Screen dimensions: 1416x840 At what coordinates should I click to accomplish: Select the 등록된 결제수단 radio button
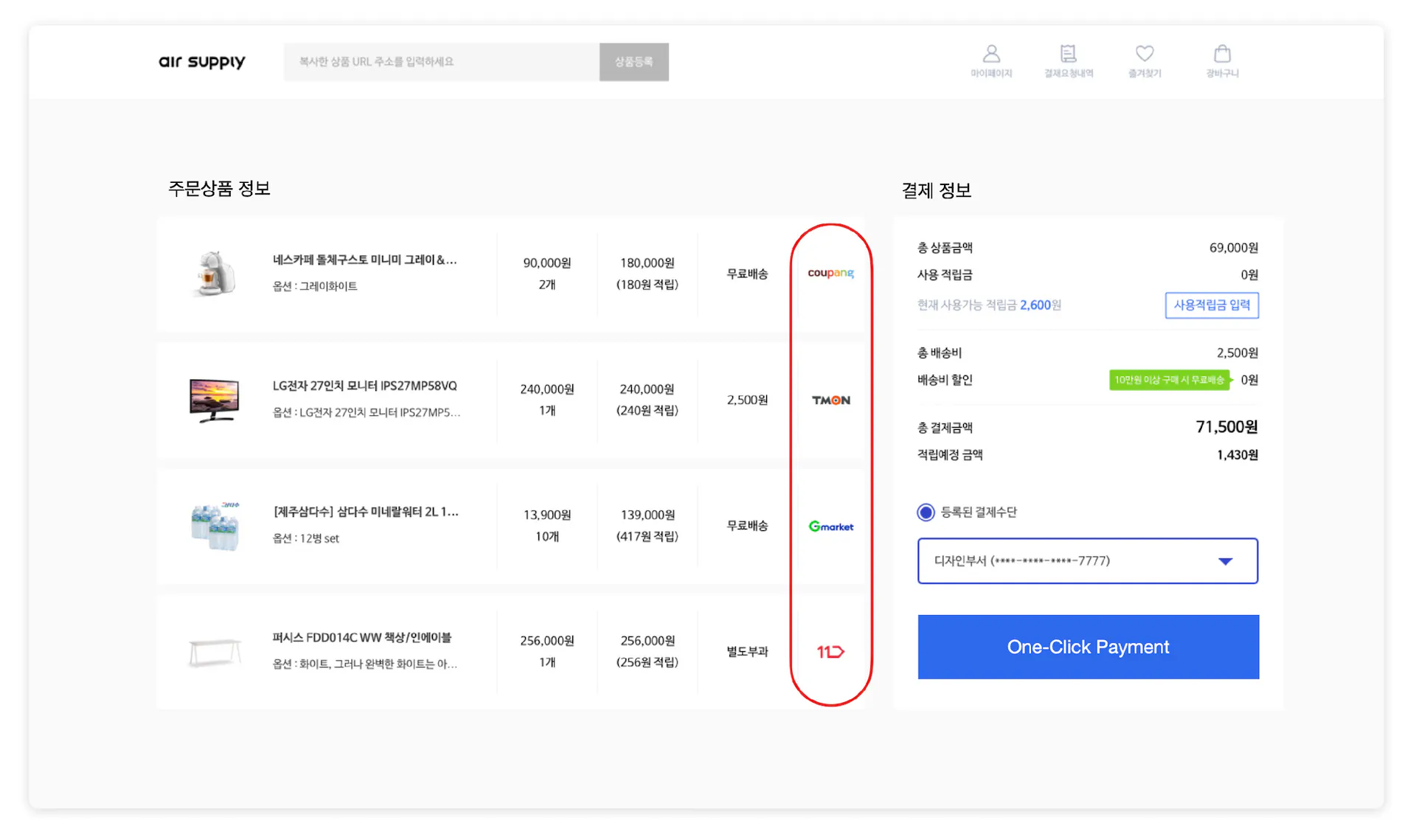pyautogui.click(x=926, y=512)
